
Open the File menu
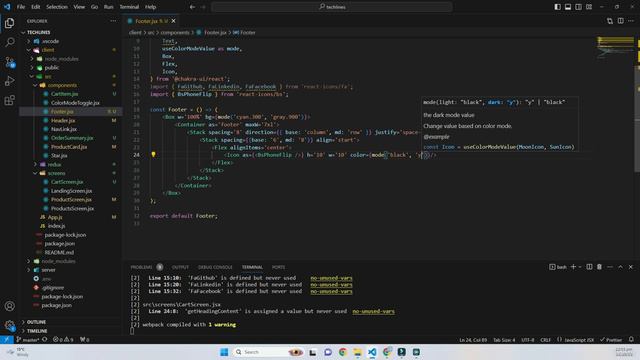(21, 7)
